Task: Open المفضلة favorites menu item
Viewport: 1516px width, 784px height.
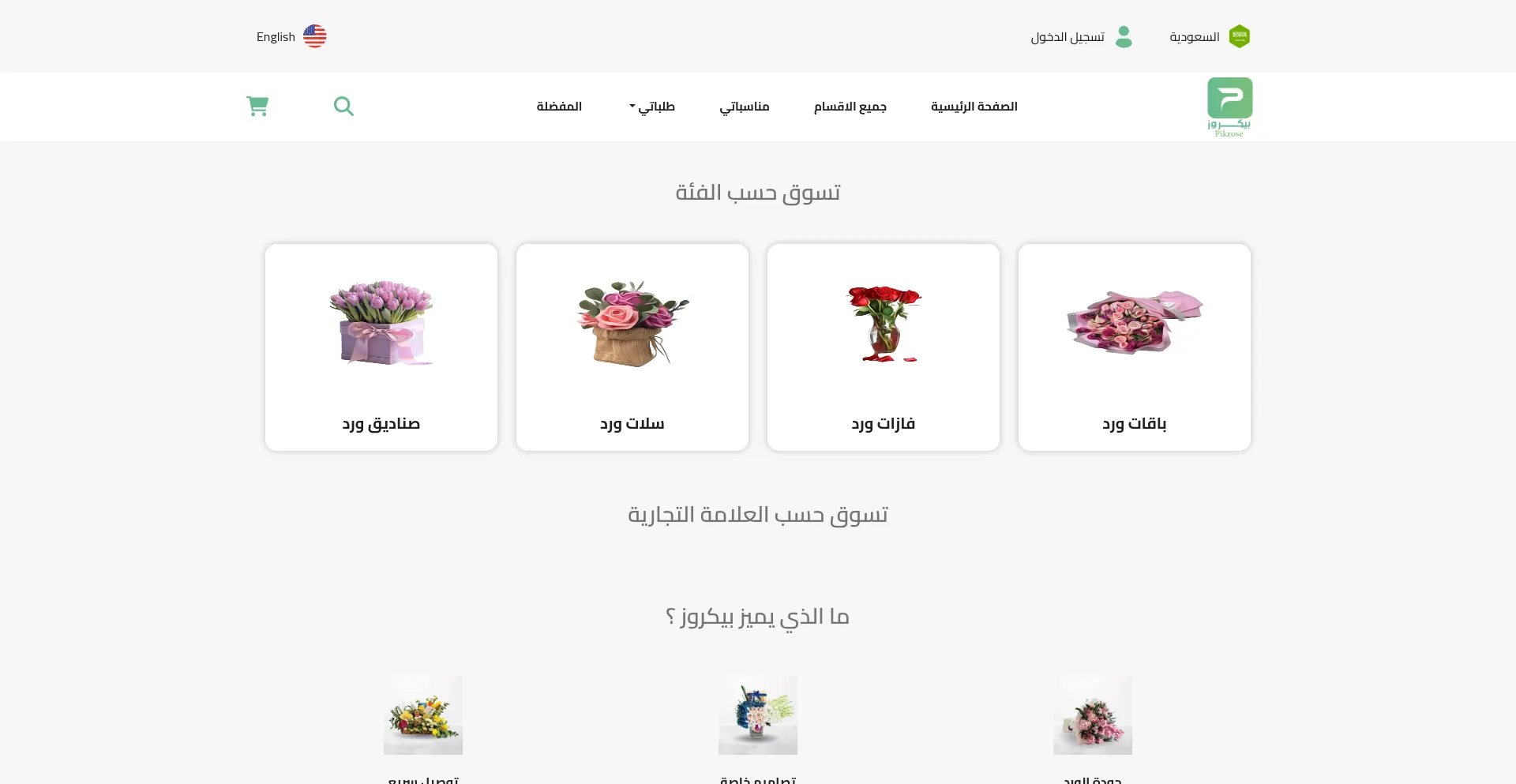Action: pyautogui.click(x=559, y=107)
